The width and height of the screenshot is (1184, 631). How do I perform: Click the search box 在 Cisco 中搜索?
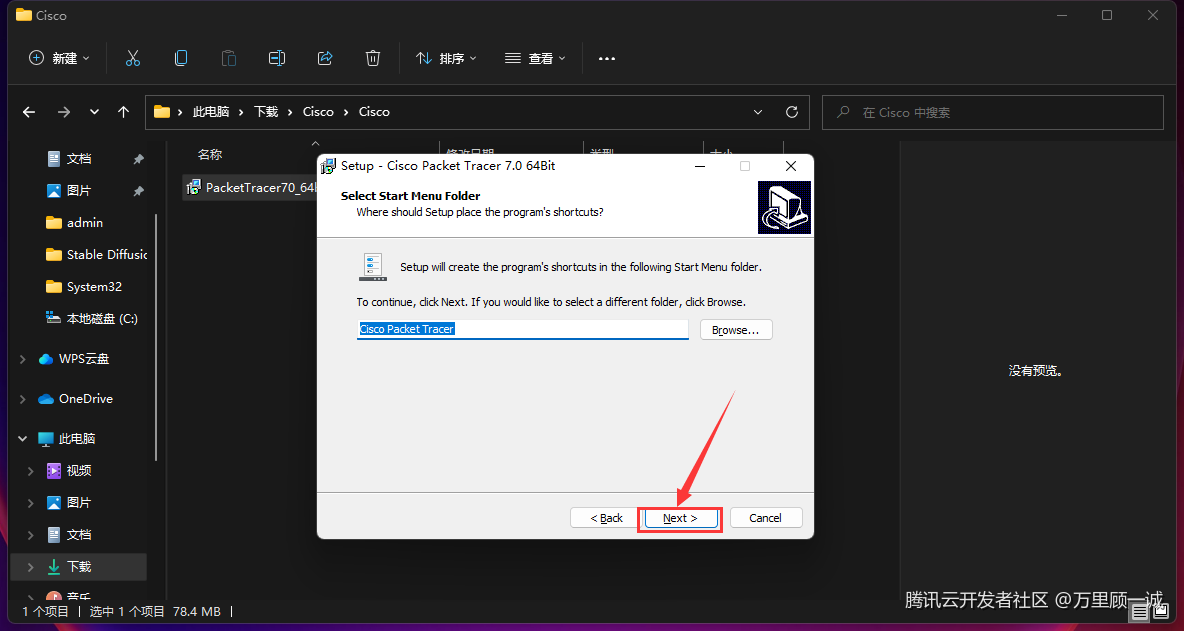[x=992, y=112]
